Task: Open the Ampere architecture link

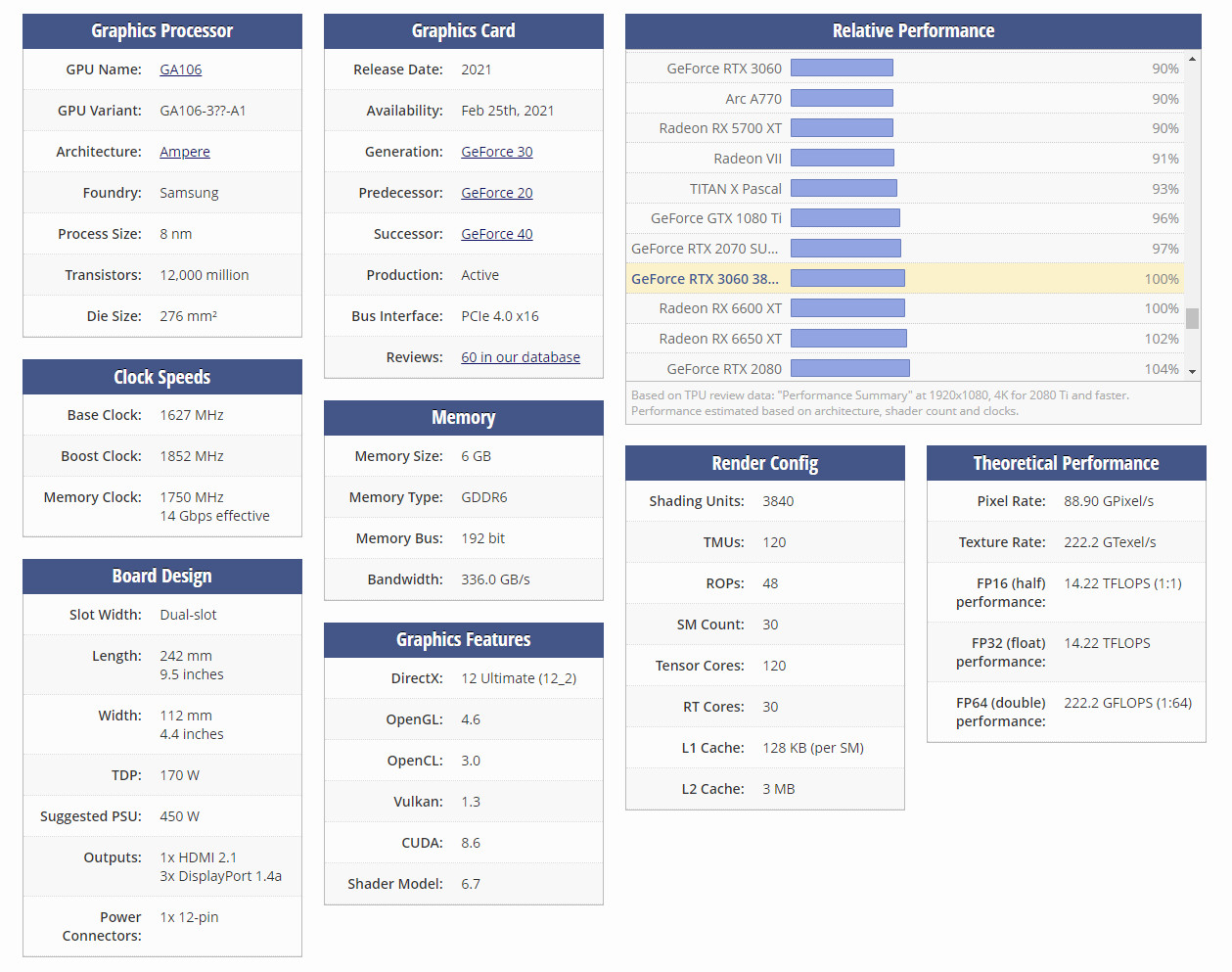Action: pos(185,152)
